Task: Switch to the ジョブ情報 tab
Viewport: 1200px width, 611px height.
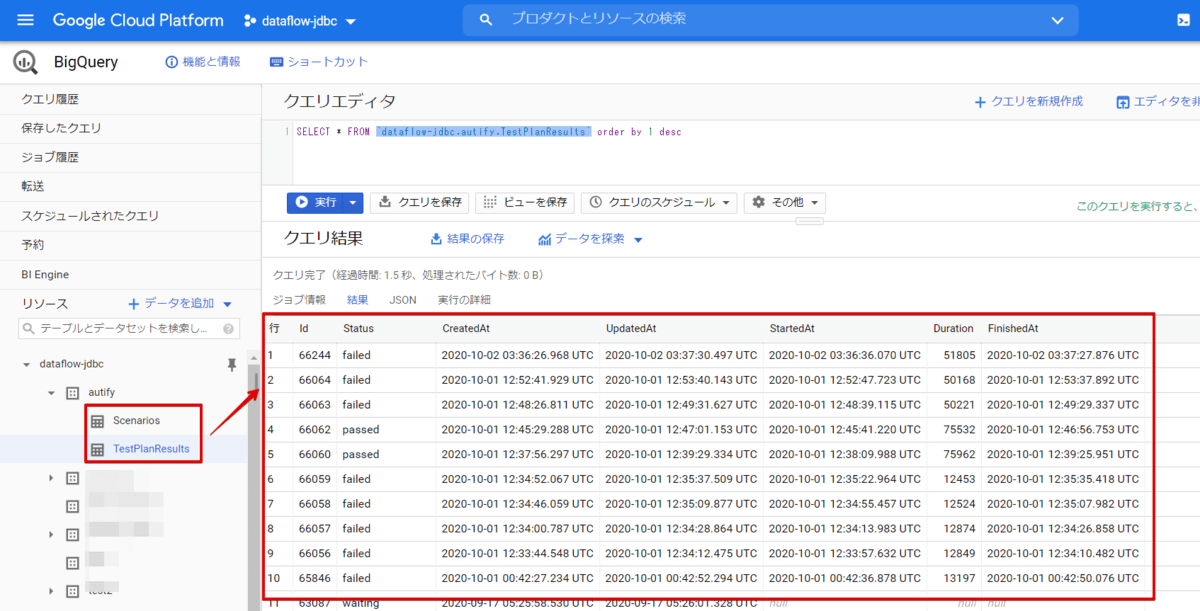Action: coord(299,300)
